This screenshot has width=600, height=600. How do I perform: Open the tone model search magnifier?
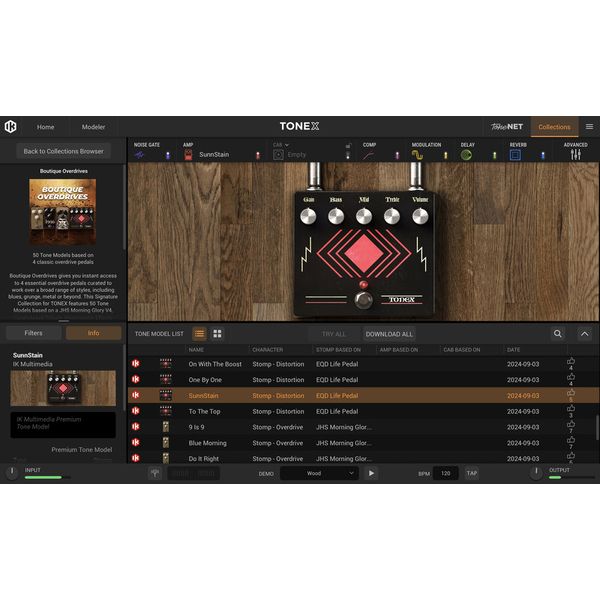(x=558, y=334)
